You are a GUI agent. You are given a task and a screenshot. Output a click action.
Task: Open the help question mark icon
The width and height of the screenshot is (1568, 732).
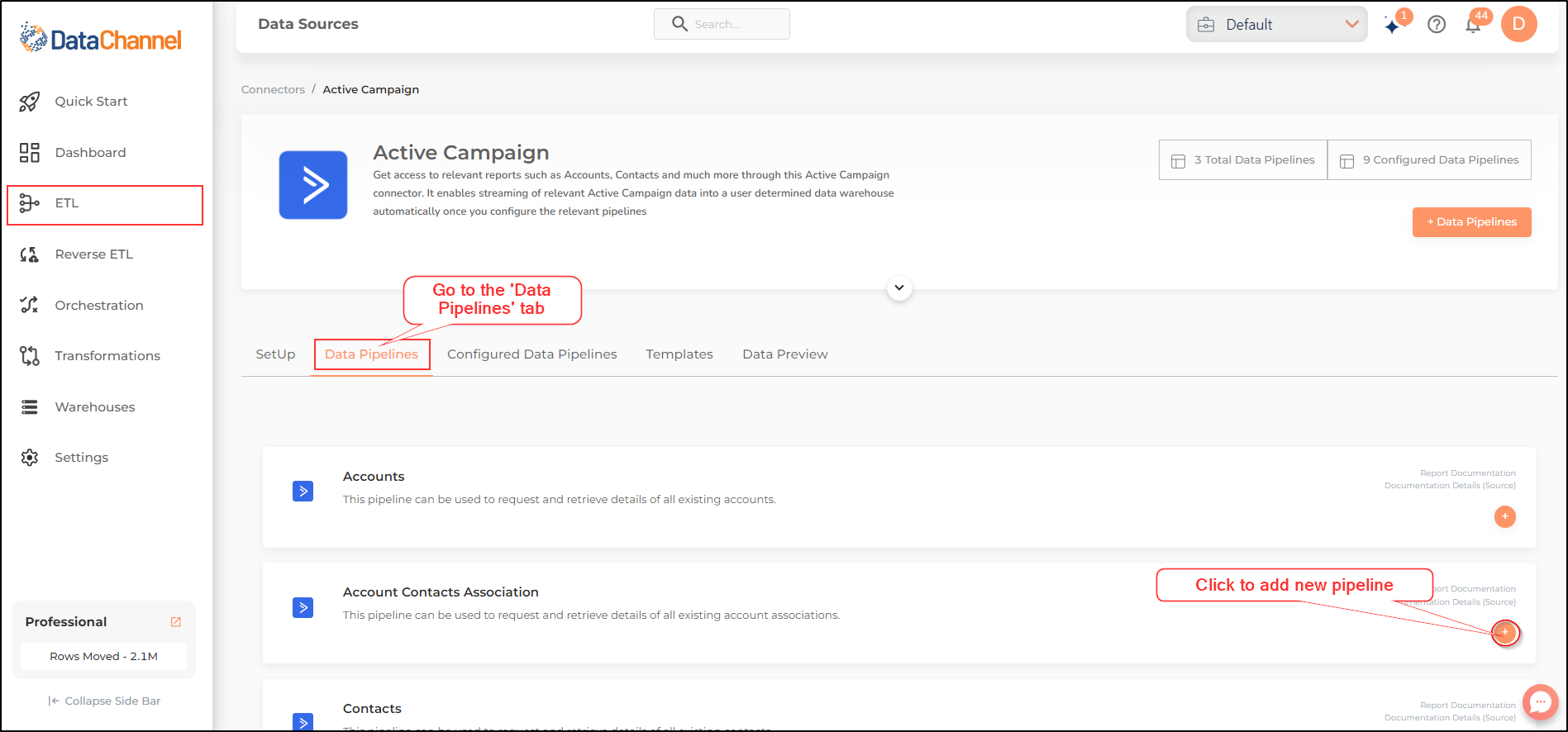[x=1437, y=25]
